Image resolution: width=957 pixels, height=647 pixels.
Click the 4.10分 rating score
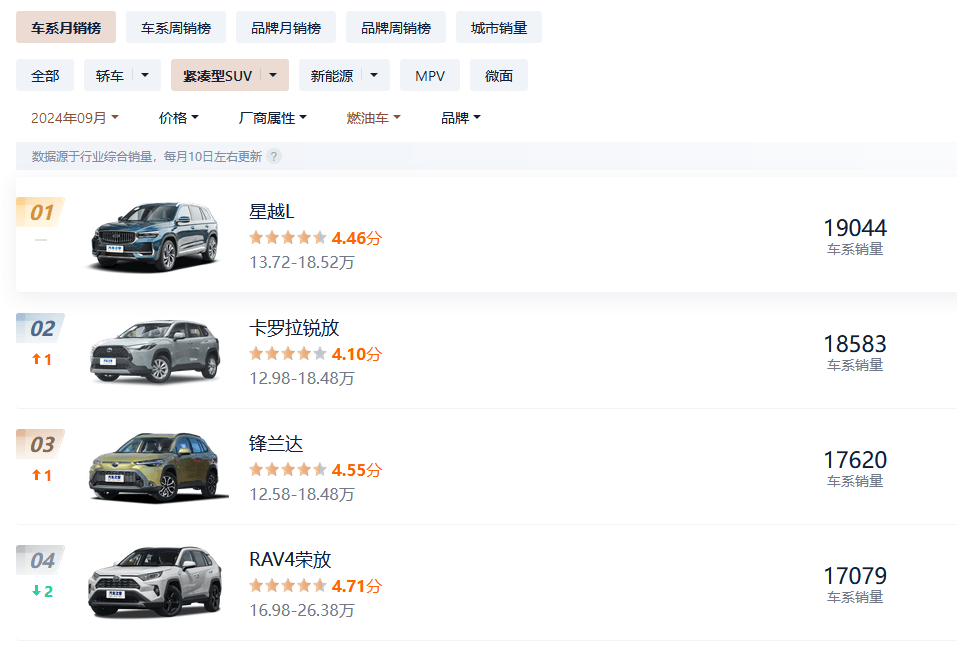356,354
